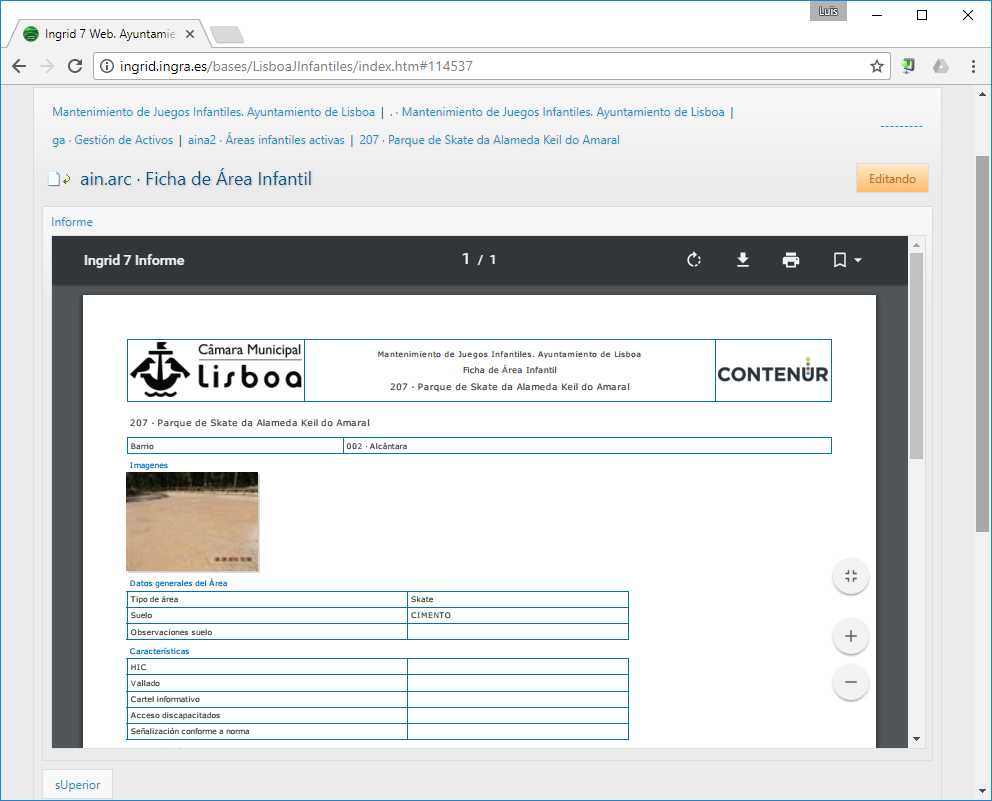Select the Informe tab

[x=72, y=222]
